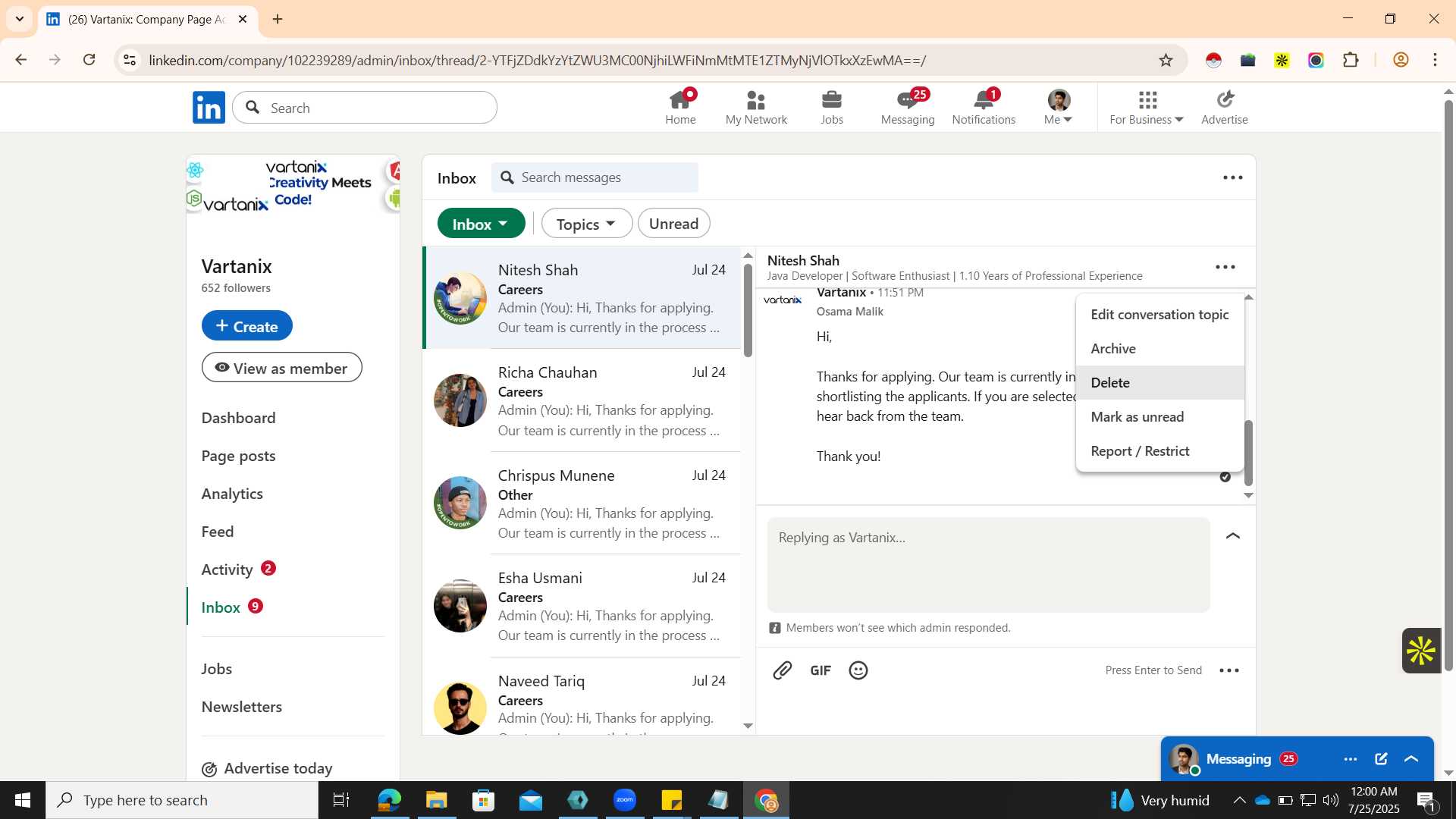This screenshot has width=1456, height=819.
Task: Go back to the previous page
Action: [21, 60]
